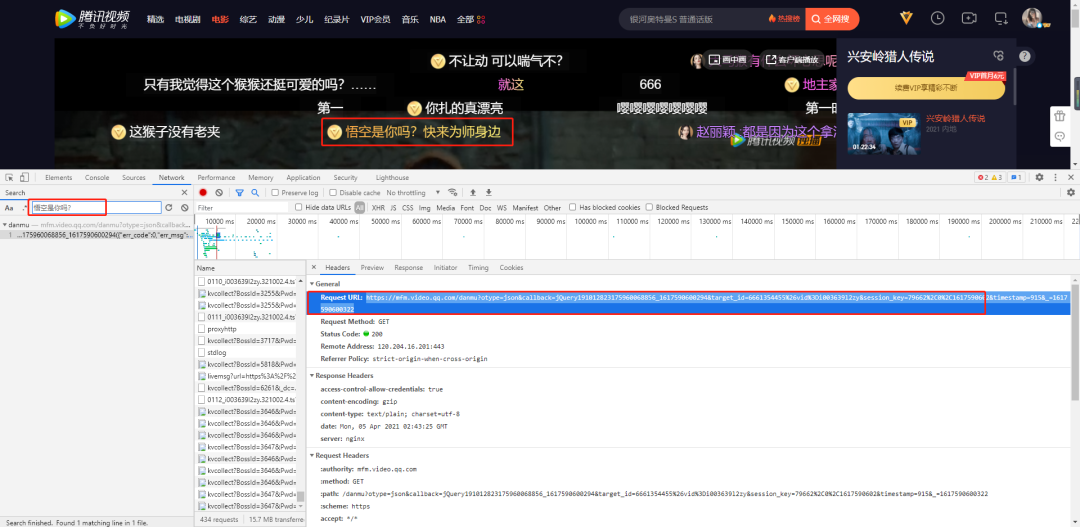Image resolution: width=1080 pixels, height=527 pixels.
Task: Toggle regular expression search option
Action: click(x=24, y=207)
